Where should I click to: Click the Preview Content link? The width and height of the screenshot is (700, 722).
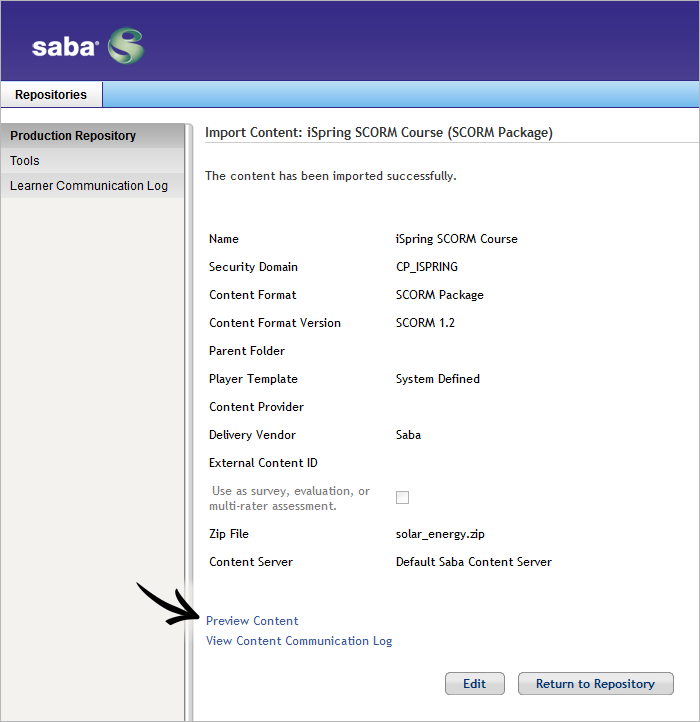pyautogui.click(x=252, y=621)
